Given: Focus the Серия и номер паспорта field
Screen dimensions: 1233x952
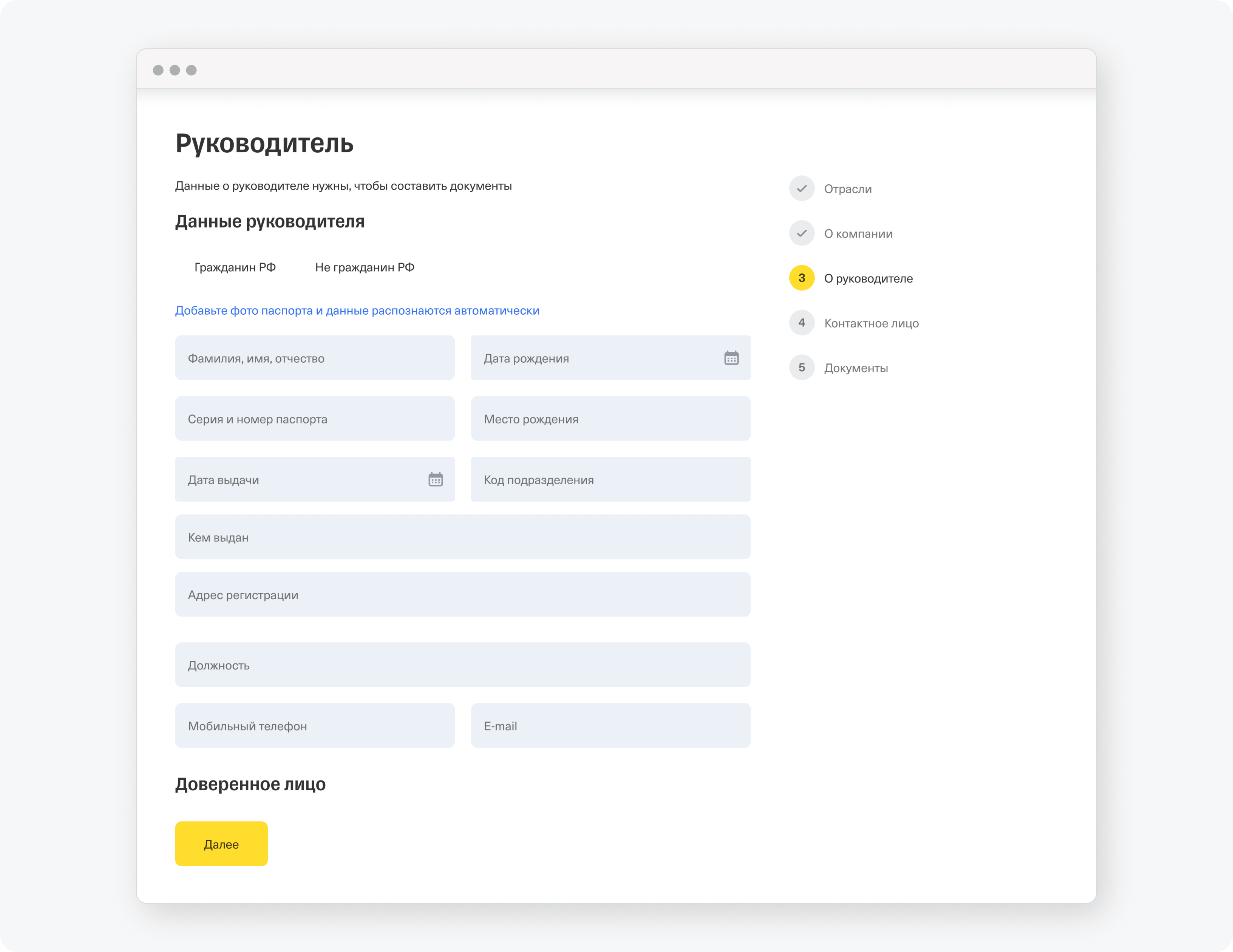Looking at the screenshot, I should [x=315, y=419].
